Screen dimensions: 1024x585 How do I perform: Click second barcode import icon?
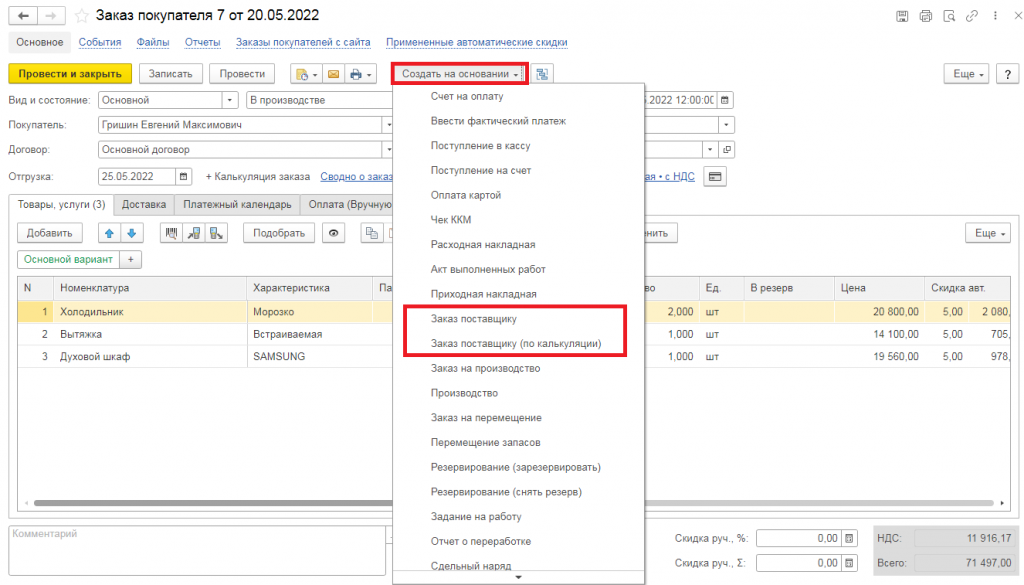pos(194,233)
